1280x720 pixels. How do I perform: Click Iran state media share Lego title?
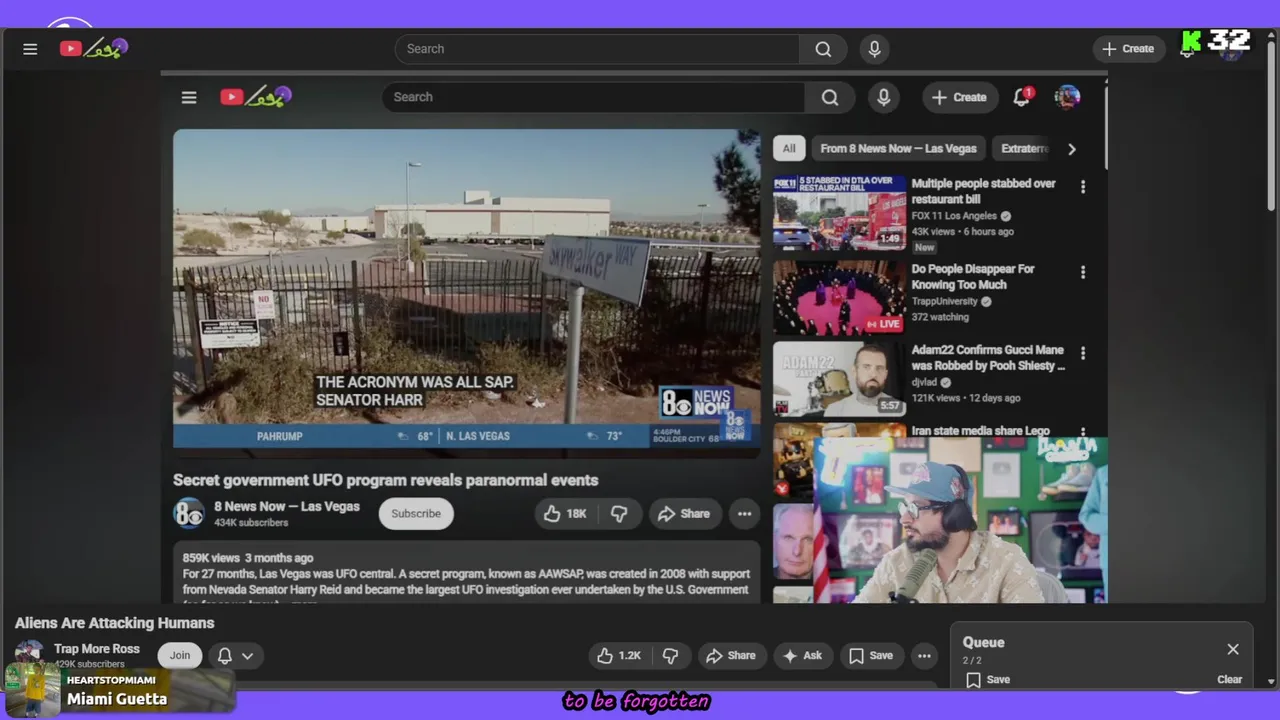(x=980, y=431)
